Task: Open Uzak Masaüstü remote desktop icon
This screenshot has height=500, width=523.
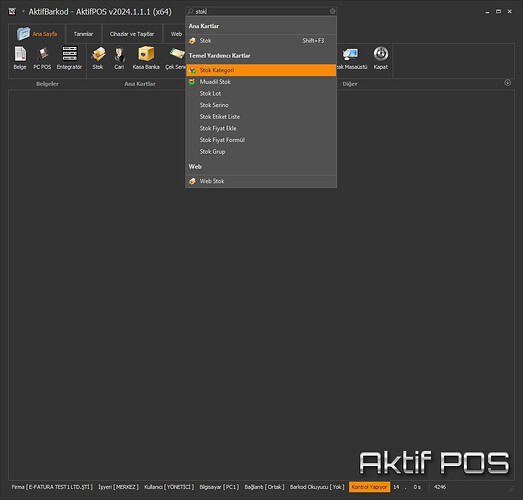Action: [351, 58]
